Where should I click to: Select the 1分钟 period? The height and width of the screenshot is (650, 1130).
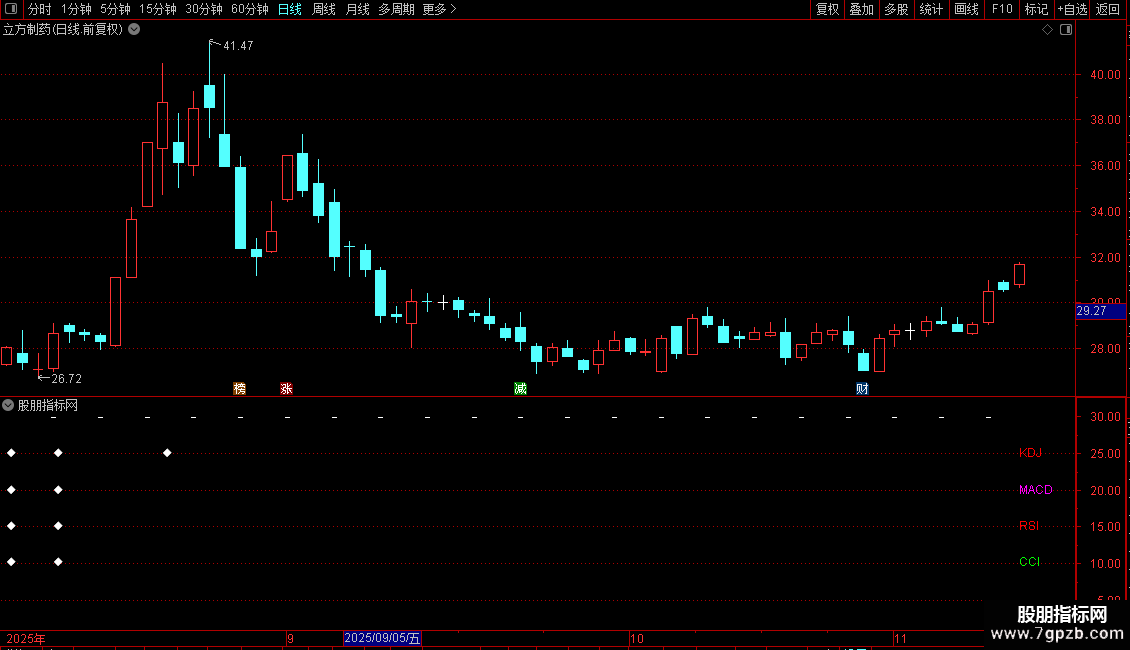coord(76,9)
